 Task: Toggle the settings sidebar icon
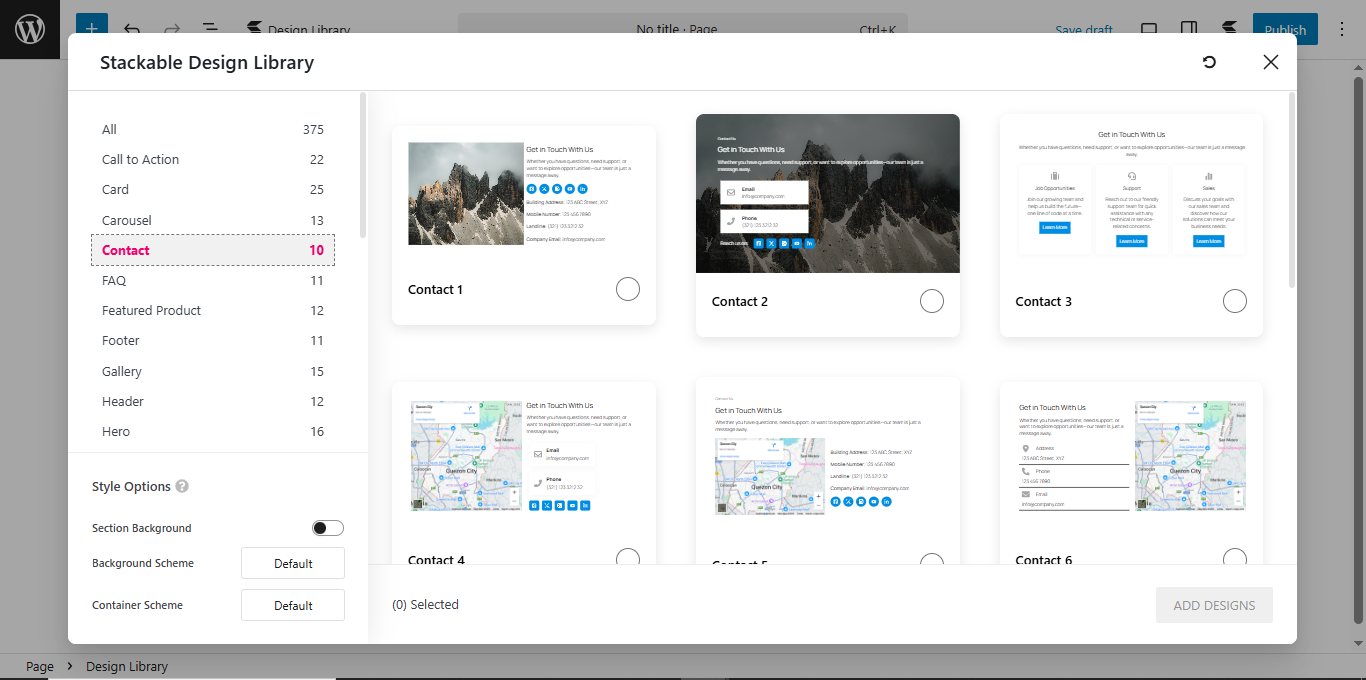click(x=1189, y=29)
